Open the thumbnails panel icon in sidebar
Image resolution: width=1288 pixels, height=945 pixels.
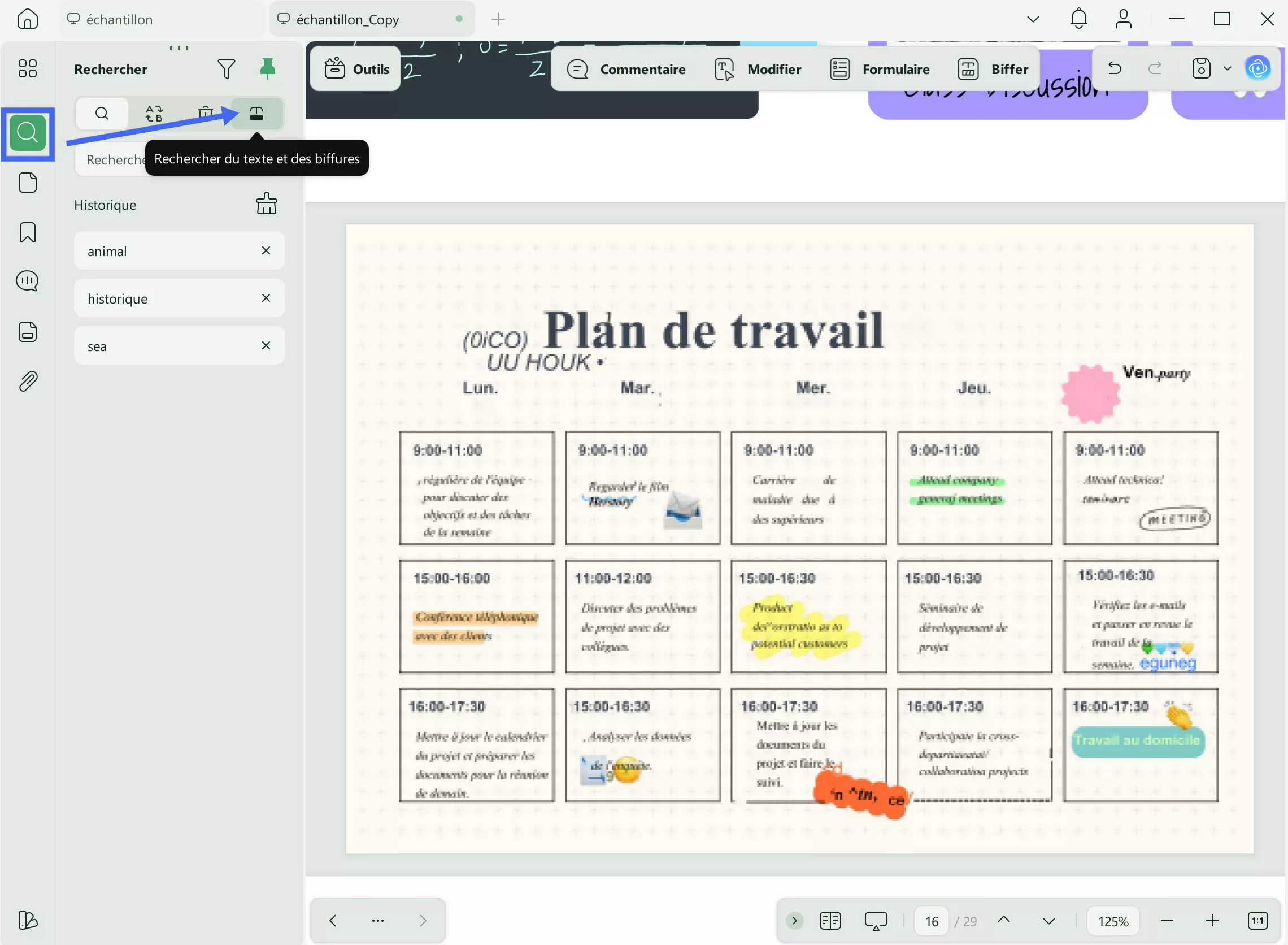coord(28,68)
